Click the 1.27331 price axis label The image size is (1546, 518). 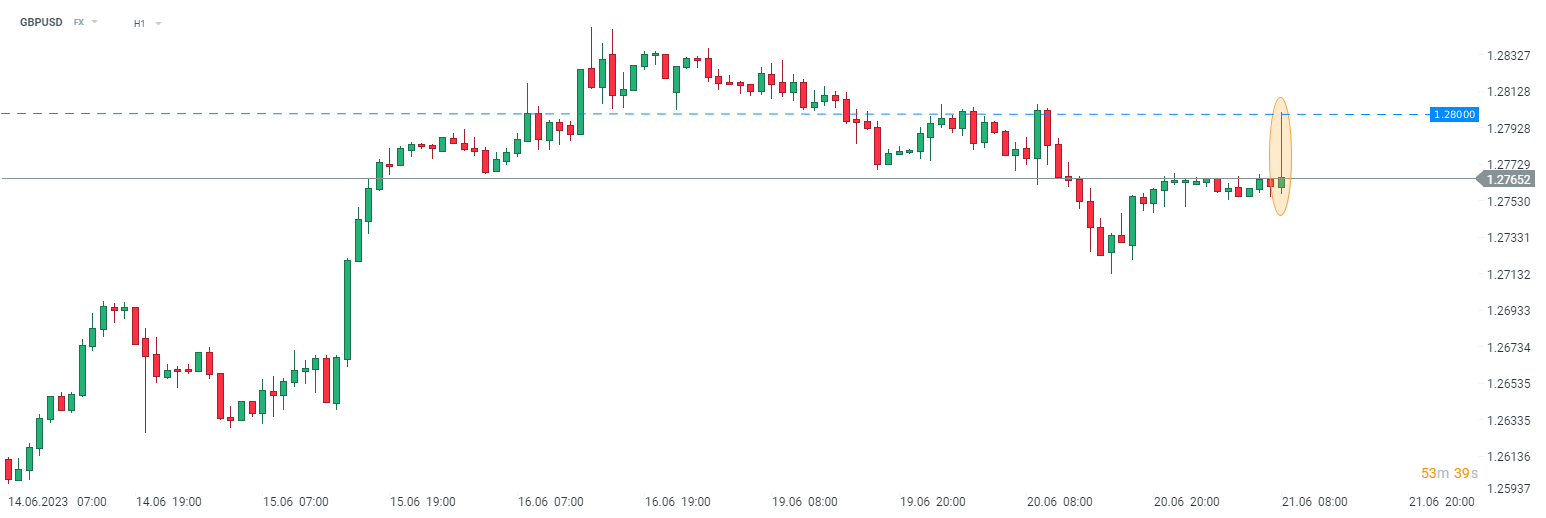(1508, 238)
